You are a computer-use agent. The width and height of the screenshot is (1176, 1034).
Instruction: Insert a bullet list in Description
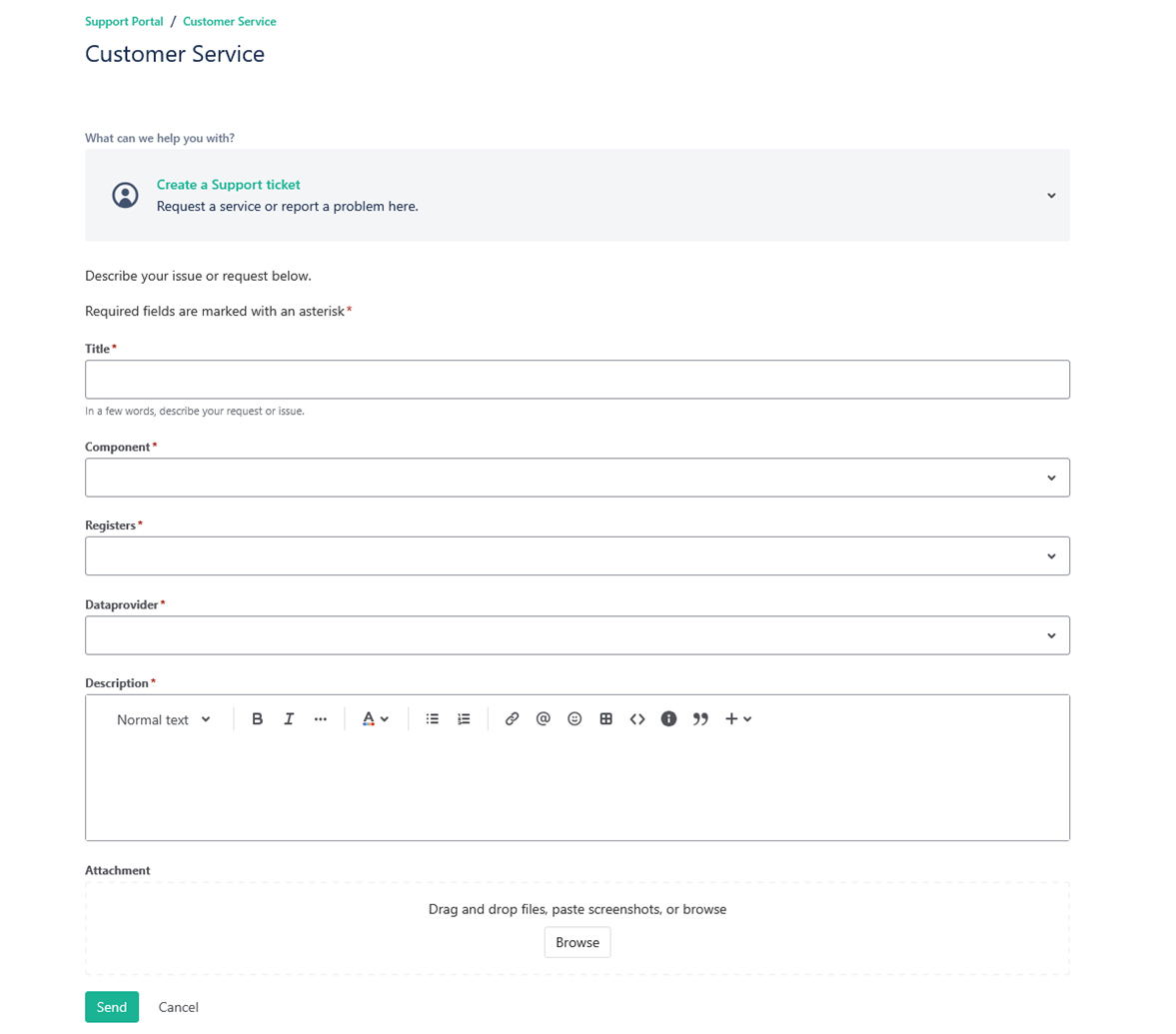pos(433,719)
